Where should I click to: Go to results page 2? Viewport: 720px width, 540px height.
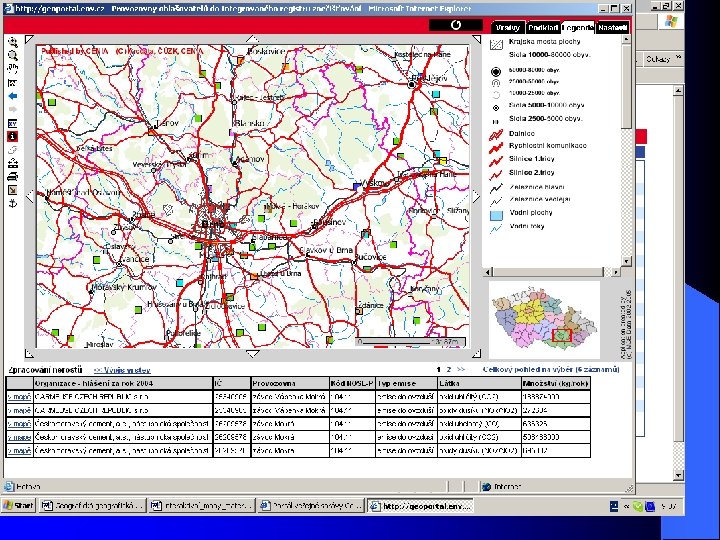(x=449, y=370)
